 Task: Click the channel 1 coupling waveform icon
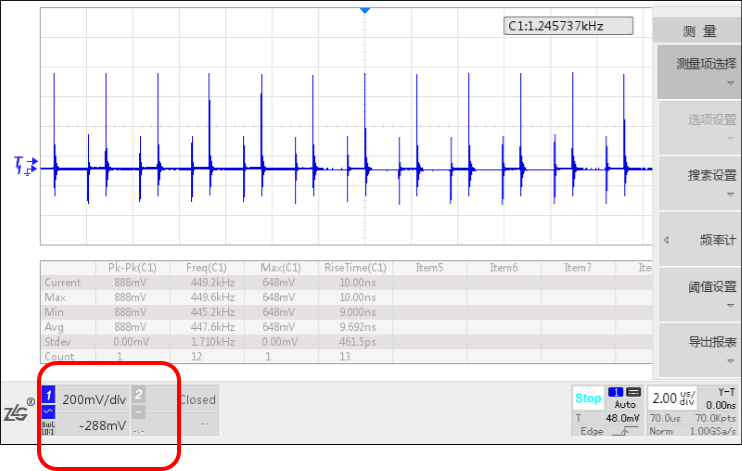coord(48,412)
